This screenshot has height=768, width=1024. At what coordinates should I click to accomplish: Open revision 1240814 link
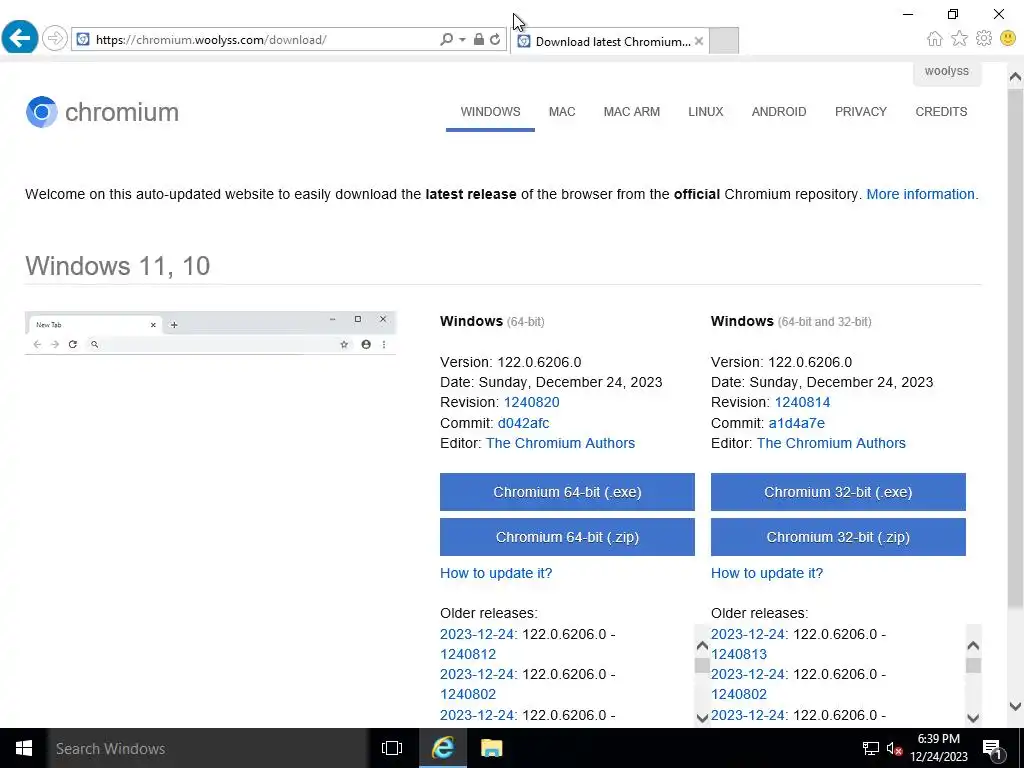pyautogui.click(x=802, y=402)
